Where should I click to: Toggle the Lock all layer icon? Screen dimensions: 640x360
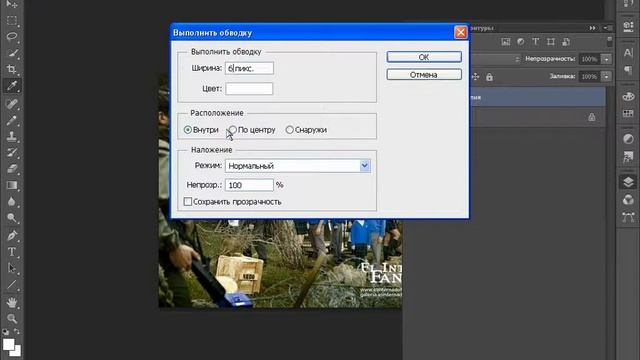tap(489, 77)
